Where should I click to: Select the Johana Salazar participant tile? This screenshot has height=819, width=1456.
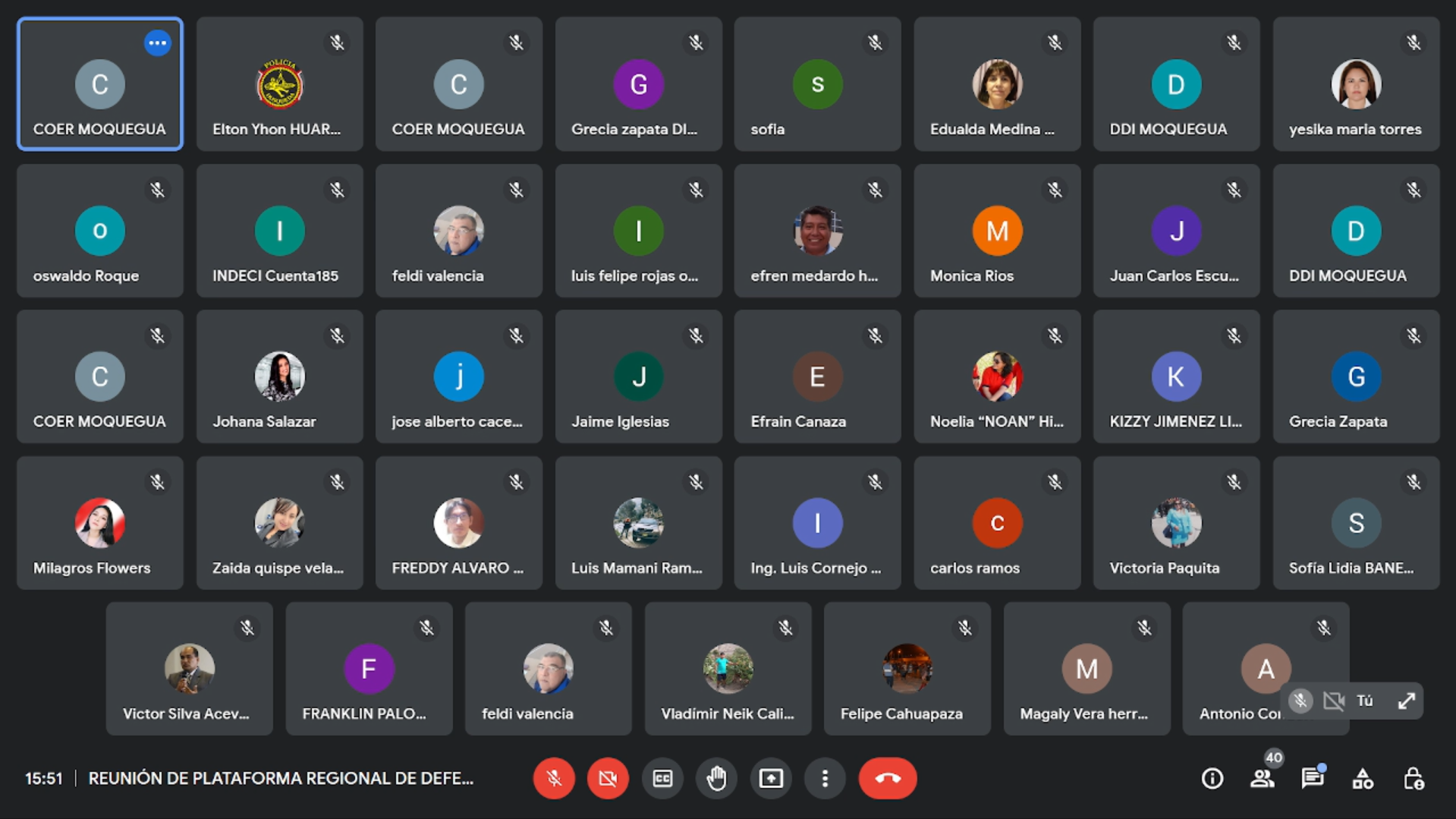pos(279,376)
